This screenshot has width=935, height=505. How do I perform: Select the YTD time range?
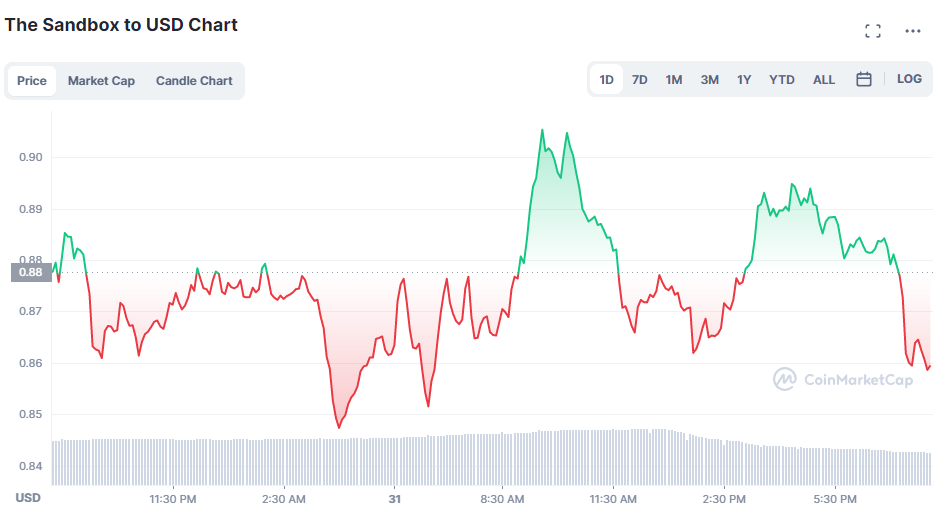coord(782,79)
